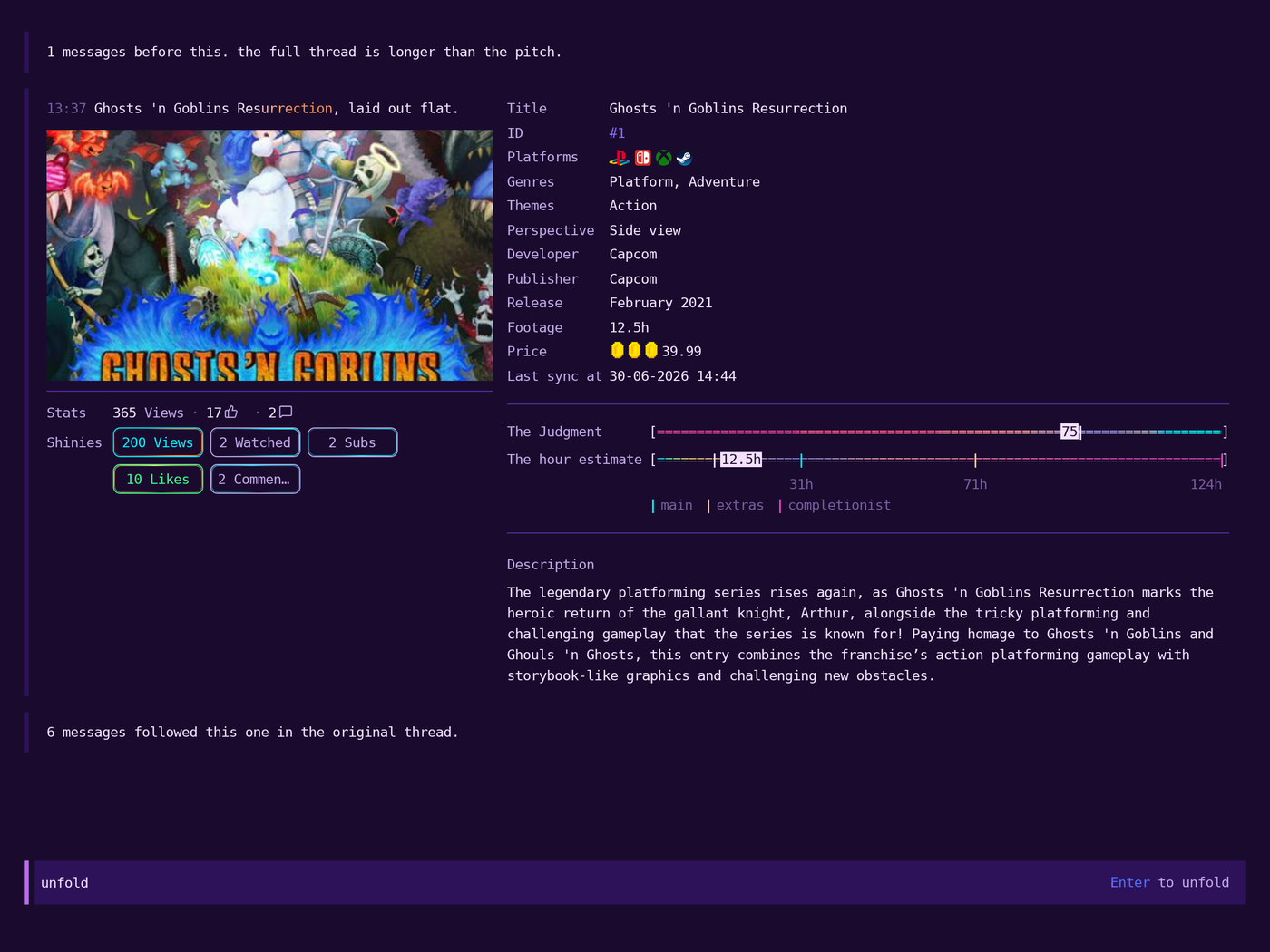The image size is (1270, 952).
Task: Select the 2 Subs shiny badge
Action: [x=352, y=442]
